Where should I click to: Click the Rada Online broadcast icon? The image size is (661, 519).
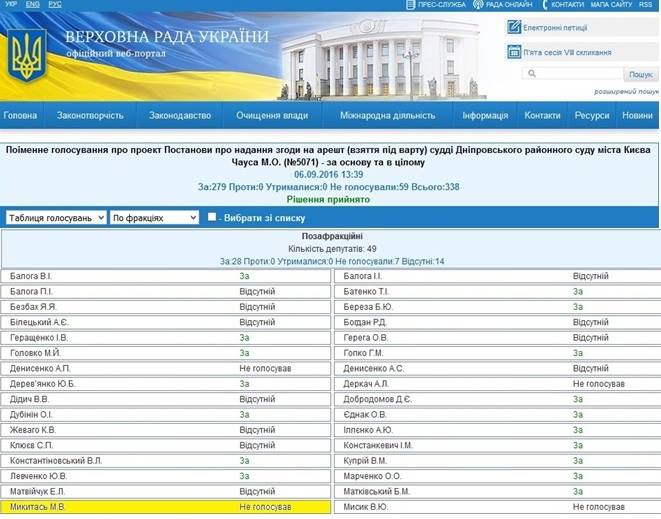pyautogui.click(x=478, y=5)
